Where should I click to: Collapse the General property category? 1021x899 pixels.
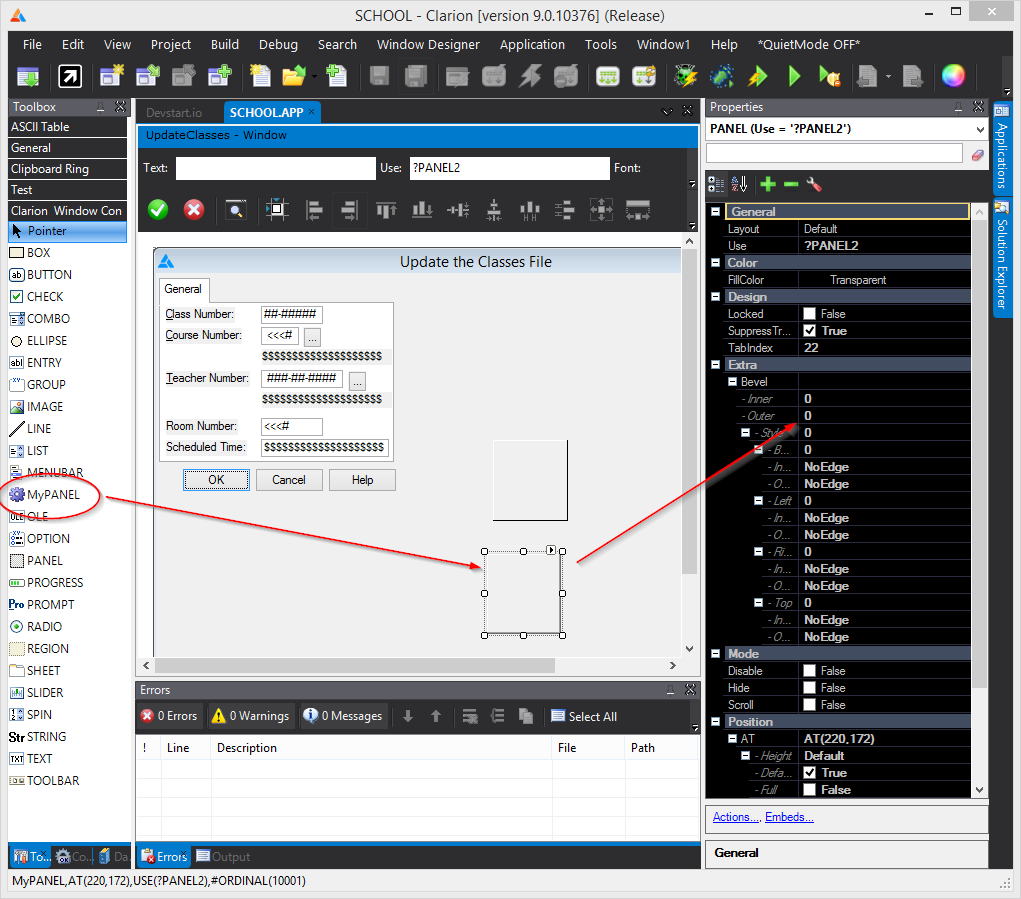[715, 211]
